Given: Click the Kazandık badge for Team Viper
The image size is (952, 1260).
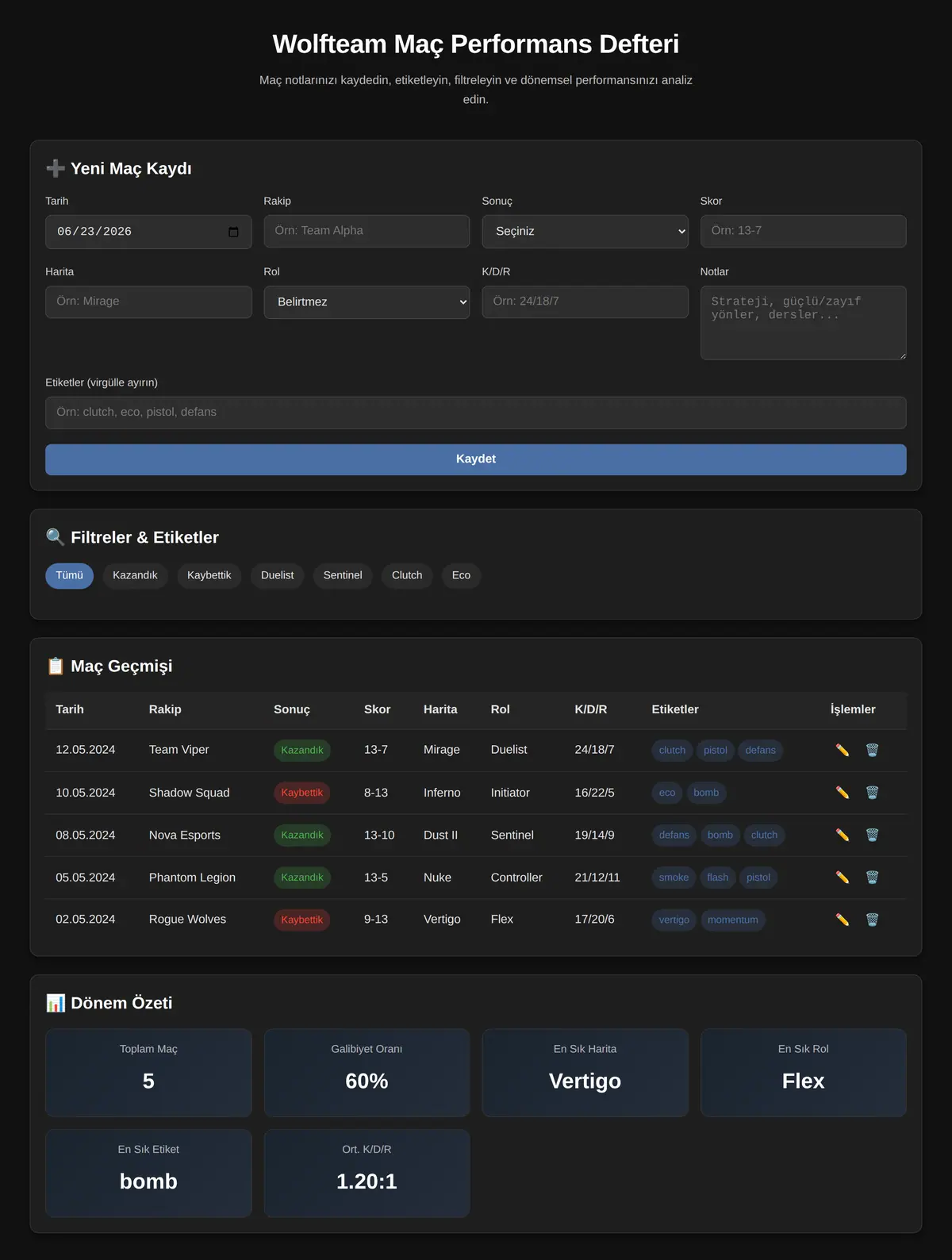Looking at the screenshot, I should [x=302, y=751].
